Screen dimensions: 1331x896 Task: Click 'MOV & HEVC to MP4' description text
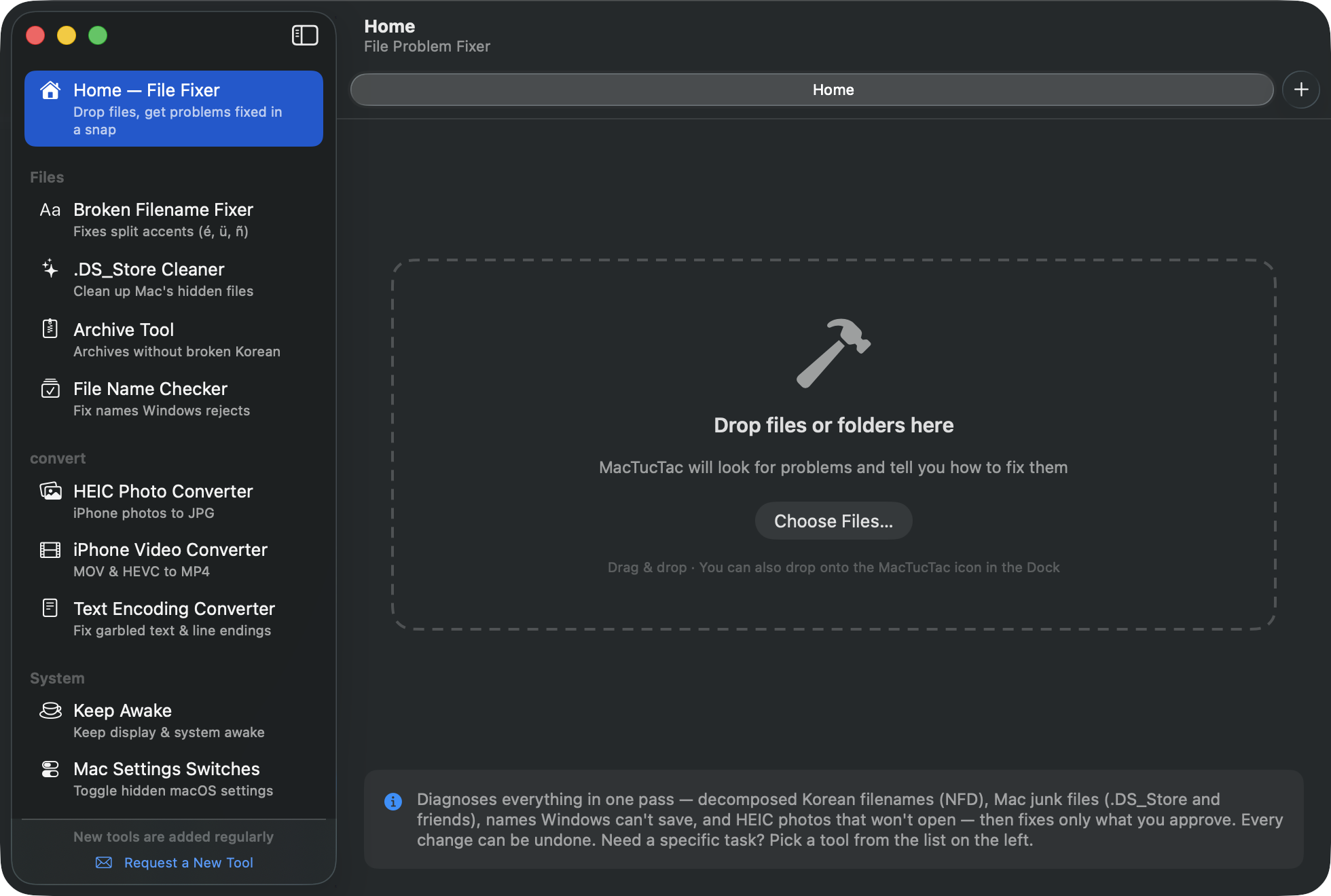coord(141,572)
